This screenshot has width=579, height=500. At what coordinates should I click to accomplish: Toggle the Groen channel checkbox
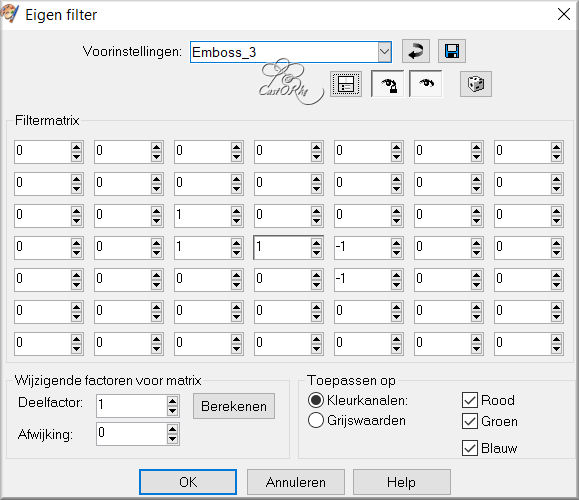pyautogui.click(x=470, y=421)
